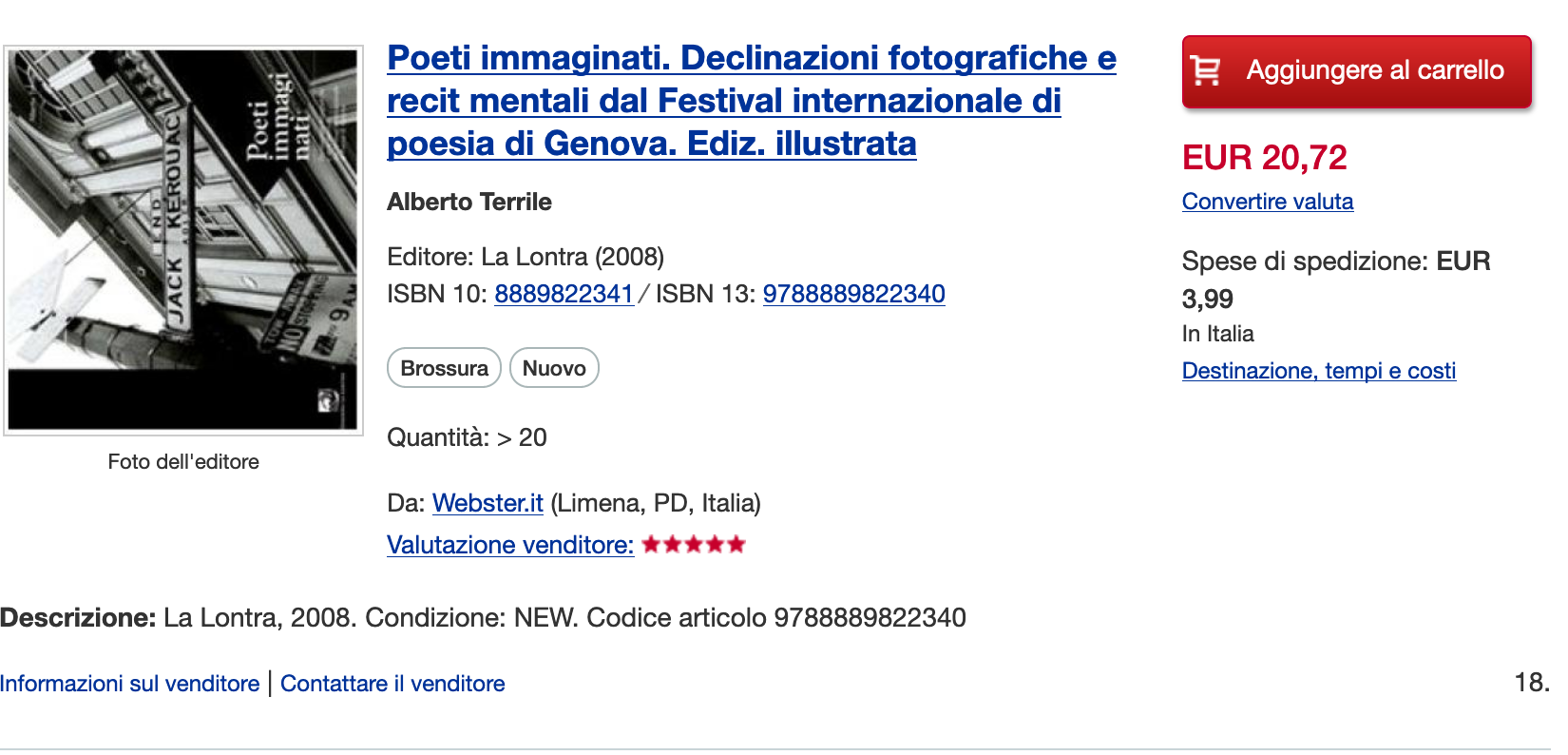
Task: Click the Foto dell'editore caption
Action: [183, 462]
